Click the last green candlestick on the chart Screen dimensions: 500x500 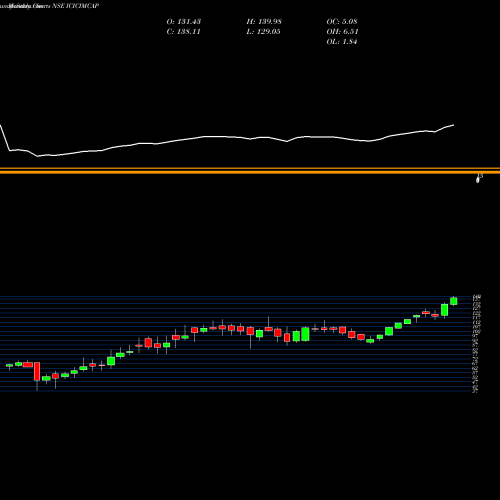454,301
